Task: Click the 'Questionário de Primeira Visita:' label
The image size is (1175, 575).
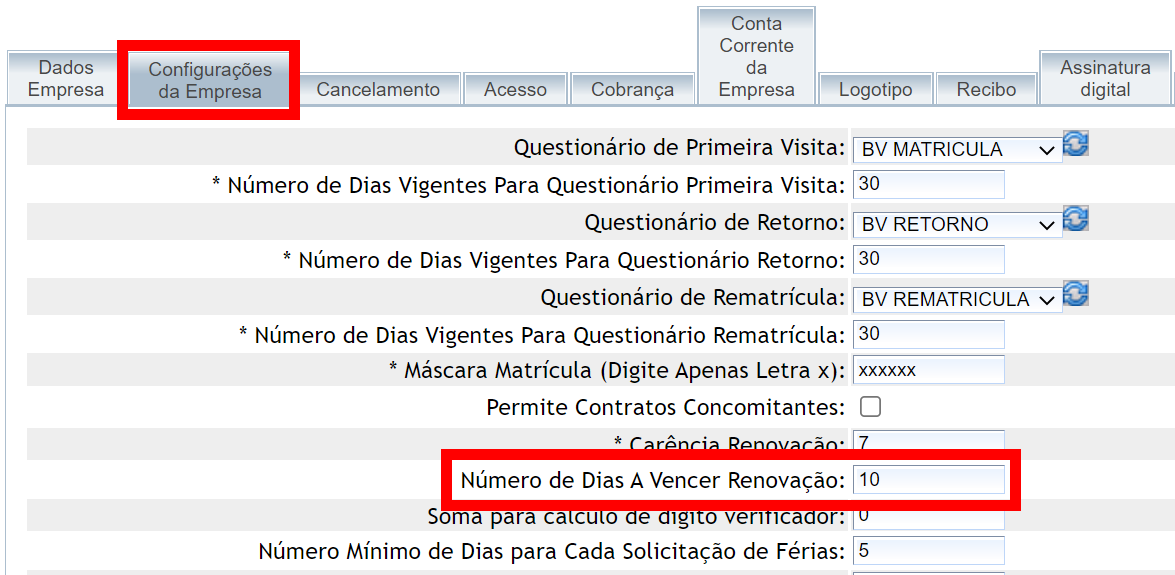Action: click(x=680, y=148)
